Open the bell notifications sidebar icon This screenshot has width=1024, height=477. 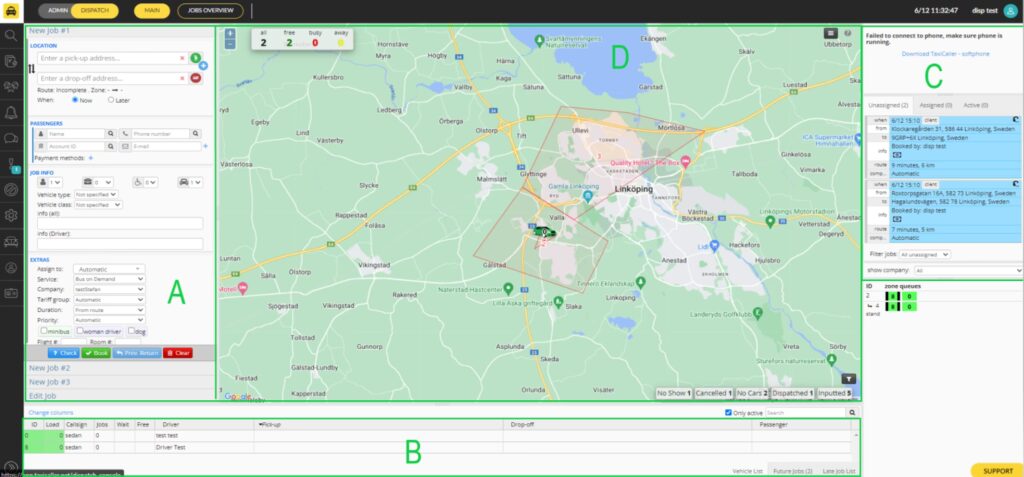(11, 112)
